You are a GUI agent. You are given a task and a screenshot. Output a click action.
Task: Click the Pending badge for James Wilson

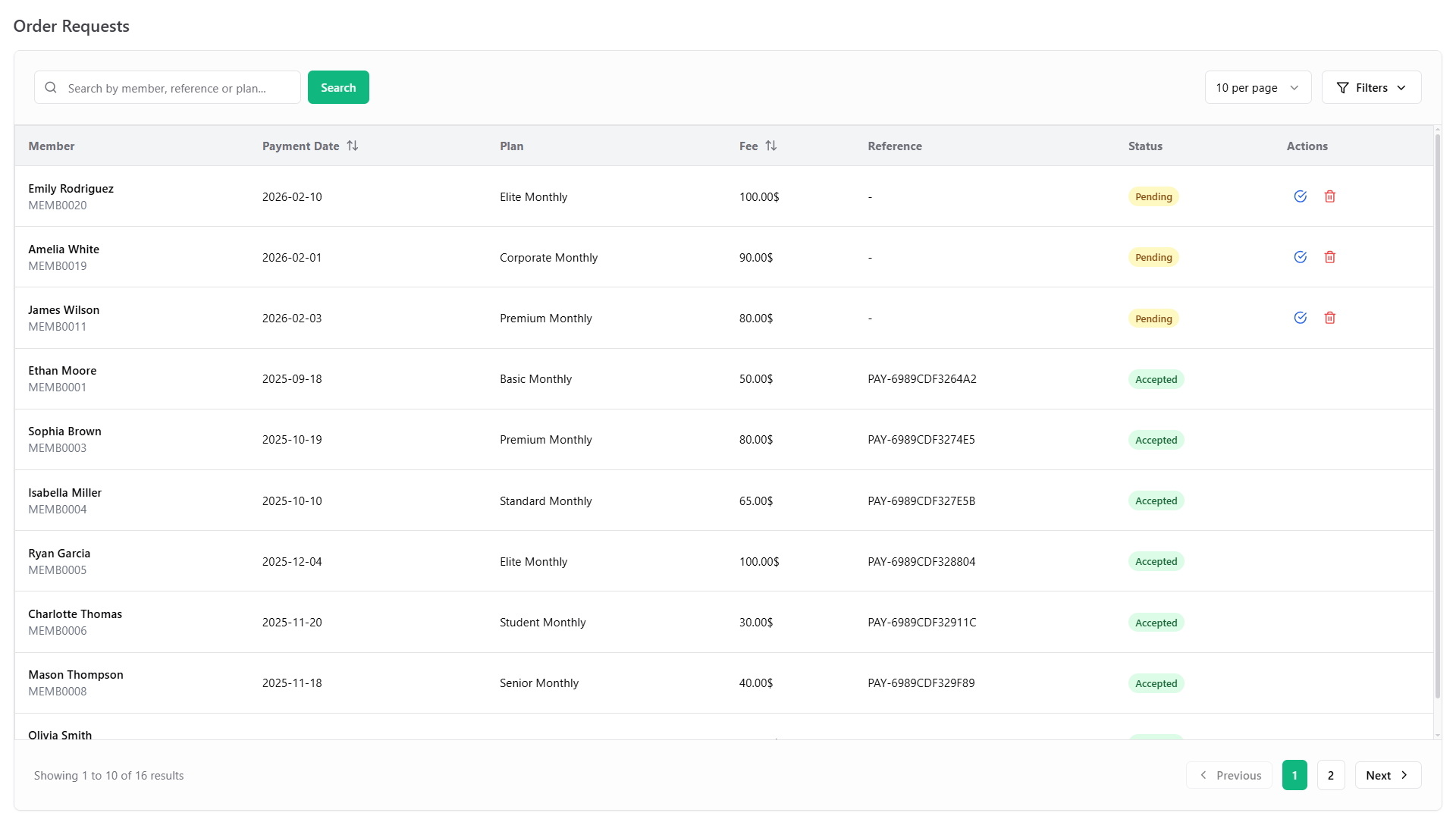(1153, 318)
